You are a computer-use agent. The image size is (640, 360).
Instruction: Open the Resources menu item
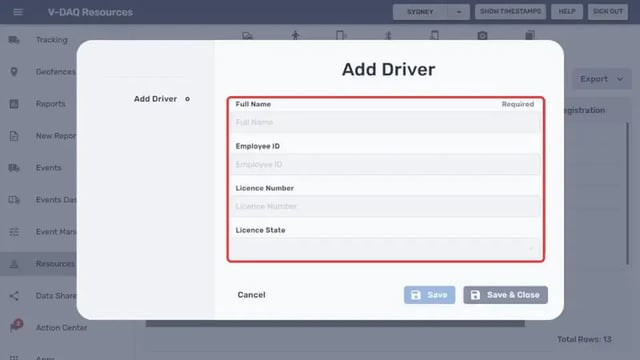[x=55, y=264]
